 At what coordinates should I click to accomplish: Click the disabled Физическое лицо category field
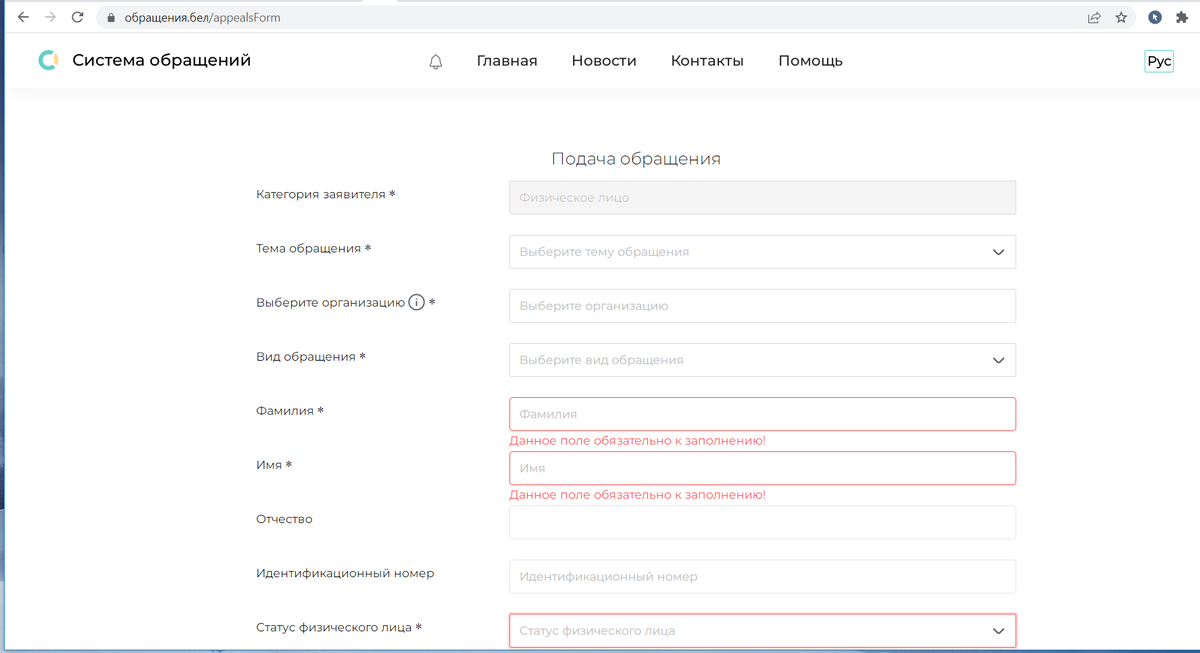[762, 198]
